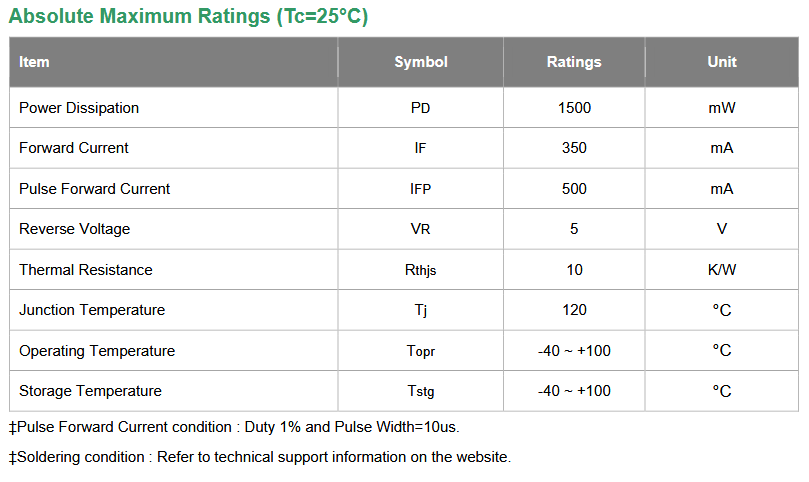Screen dimensions: 809x482
Task: Click the Power Dissipation row label
Action: (79, 108)
